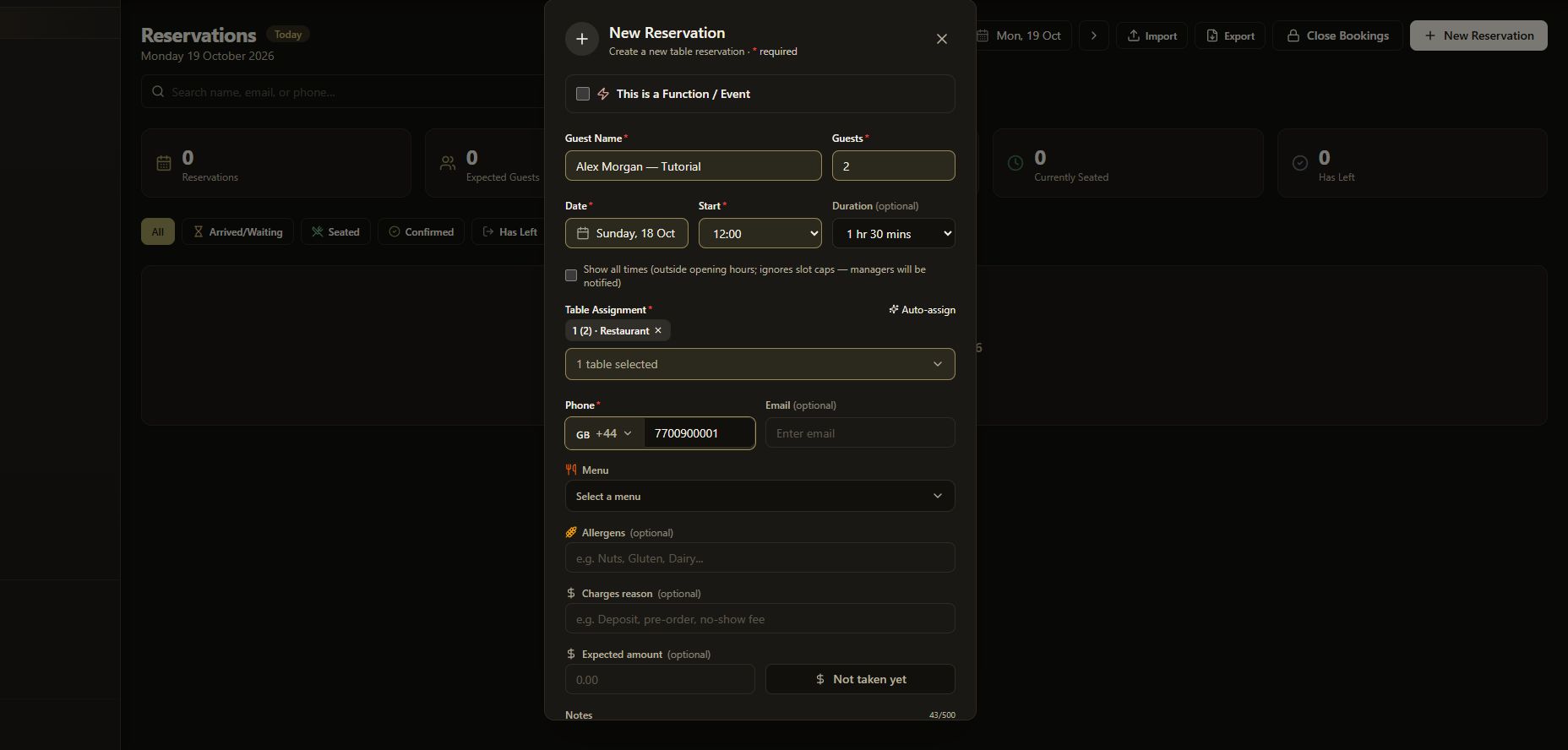Open the Duration dropdown
This screenshot has width=1568, height=750.
(893, 233)
